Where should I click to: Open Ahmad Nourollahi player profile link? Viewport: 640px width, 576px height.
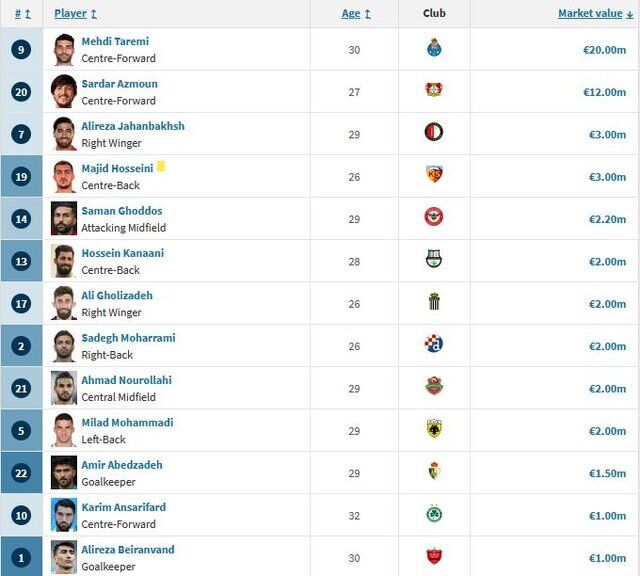point(126,380)
